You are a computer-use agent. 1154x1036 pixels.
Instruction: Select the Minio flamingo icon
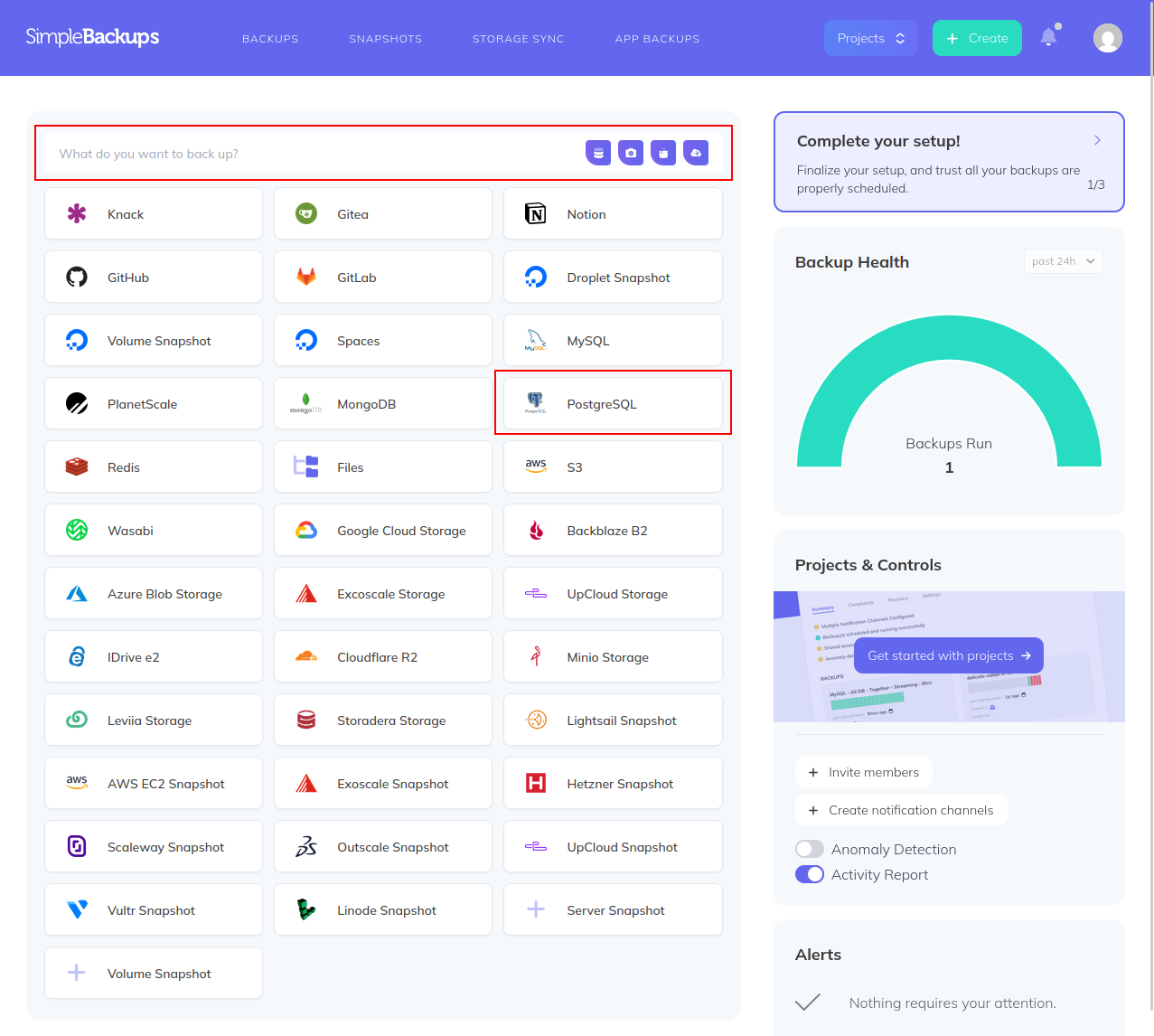click(x=536, y=657)
